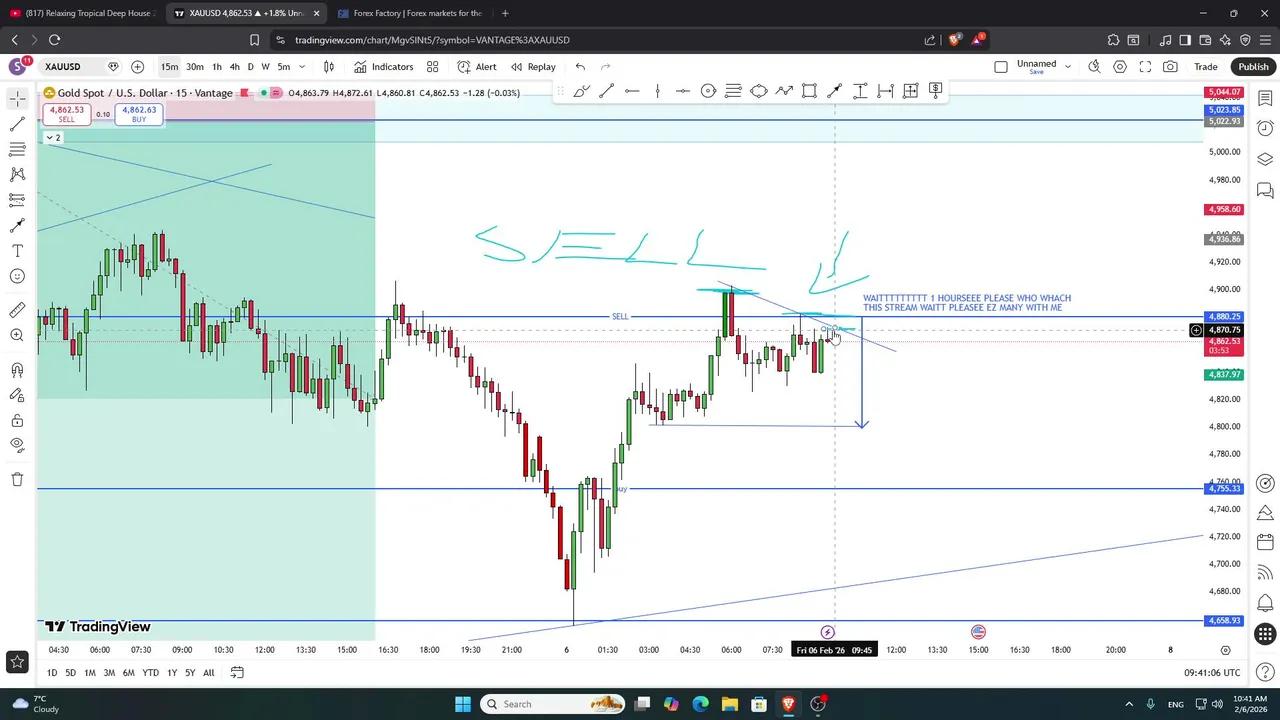Open the emoji icons tool
Image resolution: width=1280 pixels, height=720 pixels.
tap(17, 277)
